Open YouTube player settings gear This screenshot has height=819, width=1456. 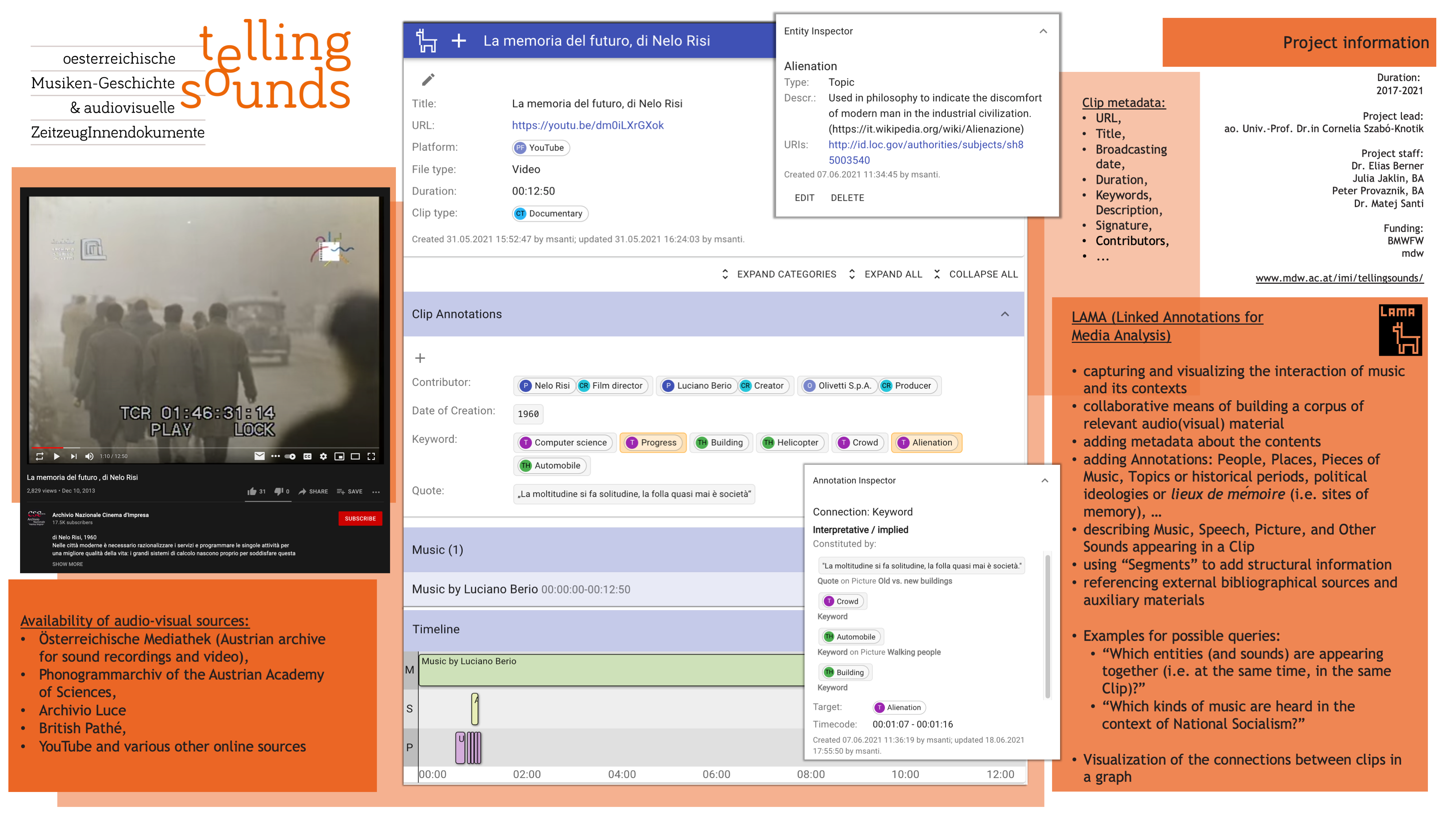click(x=323, y=456)
